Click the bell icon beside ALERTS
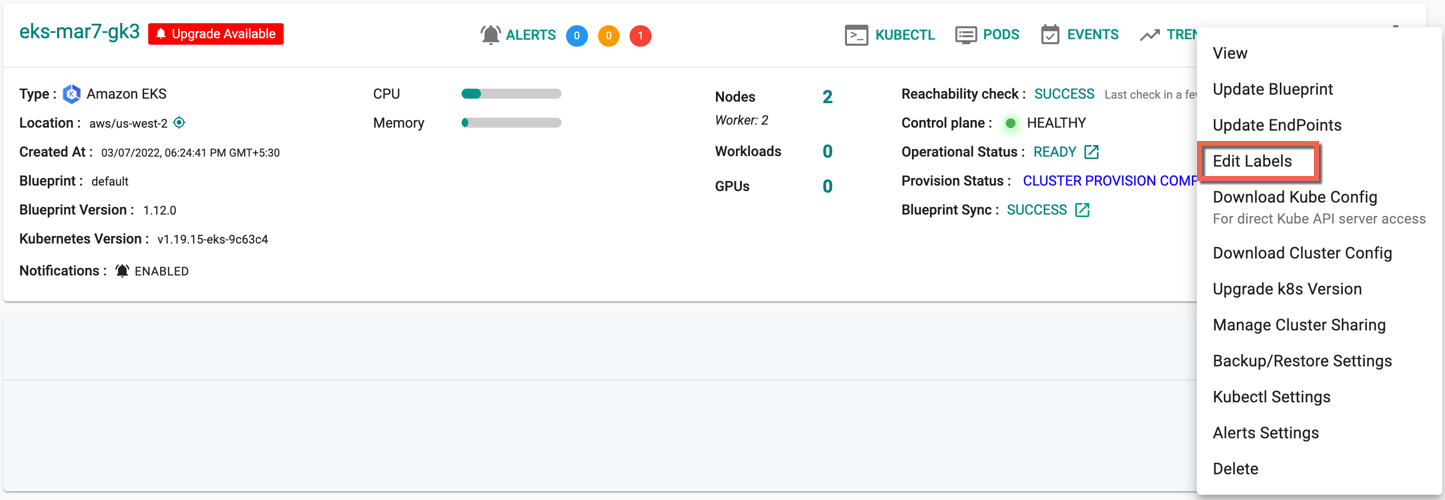Screen dimensions: 1445x500 (x=490, y=35)
